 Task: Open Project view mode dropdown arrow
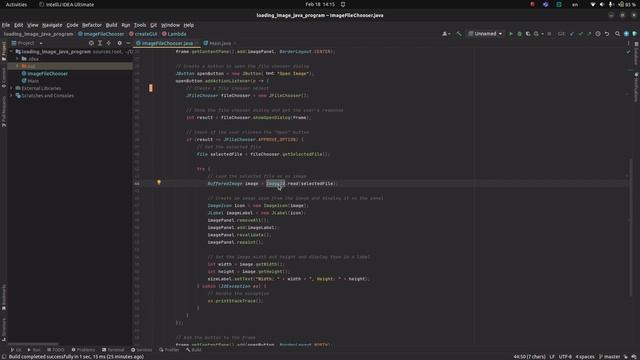[x=41, y=43]
